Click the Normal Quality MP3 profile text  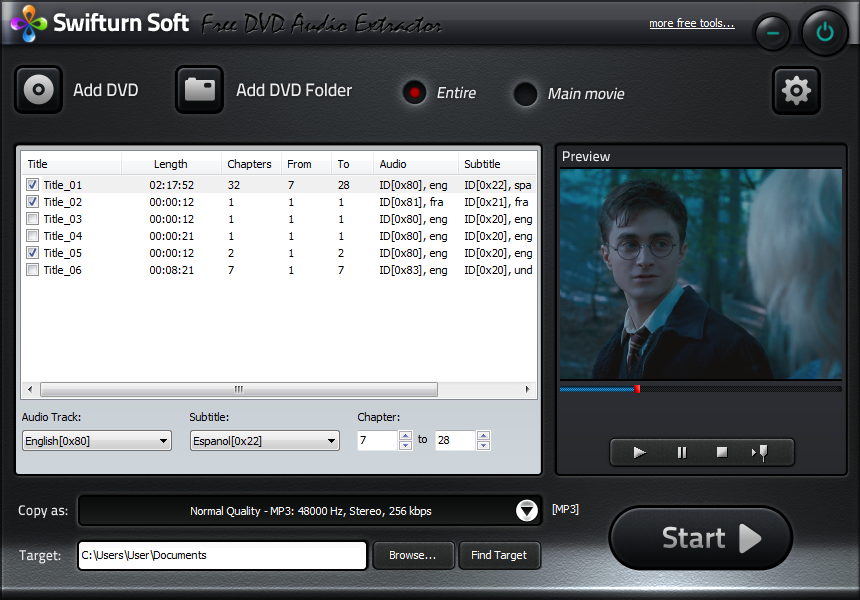[310, 511]
